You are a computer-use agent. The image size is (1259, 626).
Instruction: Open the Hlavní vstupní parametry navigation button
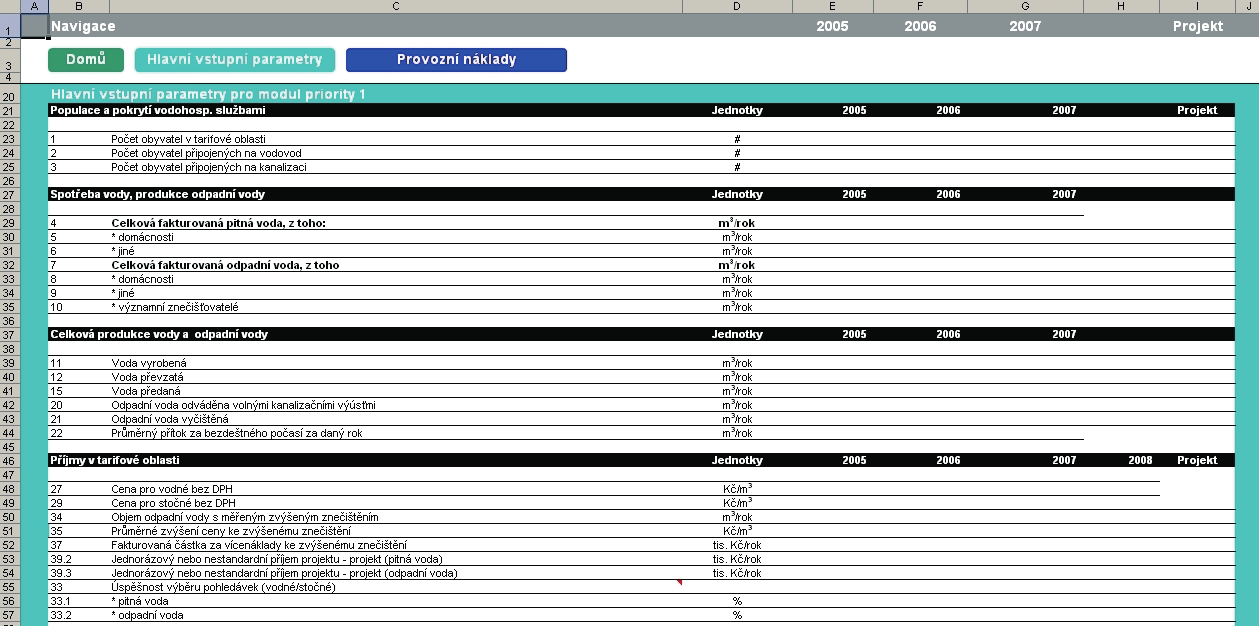tap(235, 60)
